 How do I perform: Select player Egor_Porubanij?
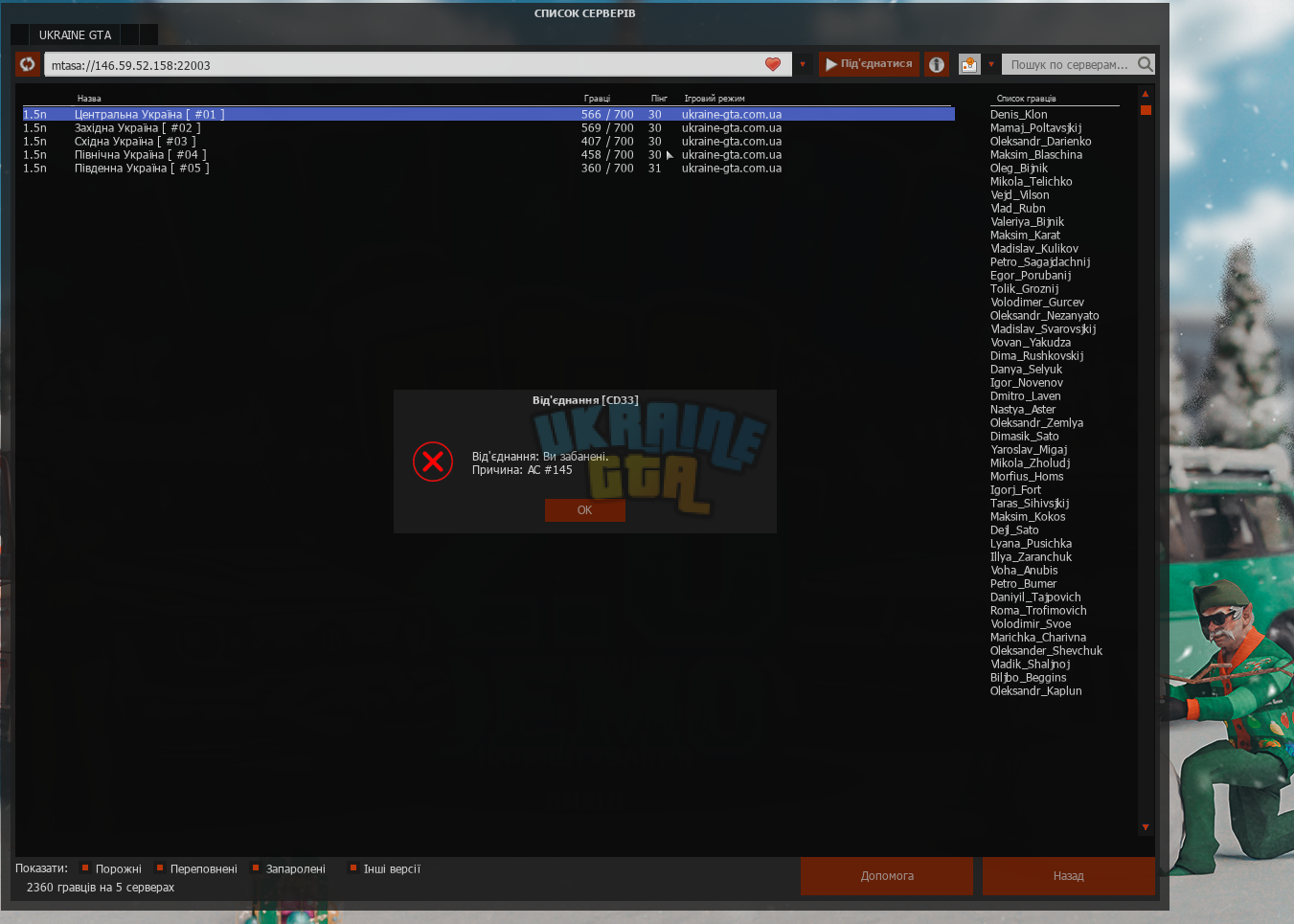[1030, 275]
